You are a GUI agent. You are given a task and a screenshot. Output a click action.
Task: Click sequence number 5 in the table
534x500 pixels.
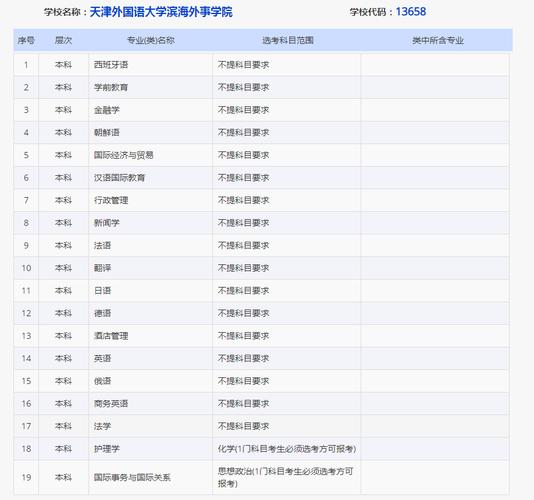26,155
